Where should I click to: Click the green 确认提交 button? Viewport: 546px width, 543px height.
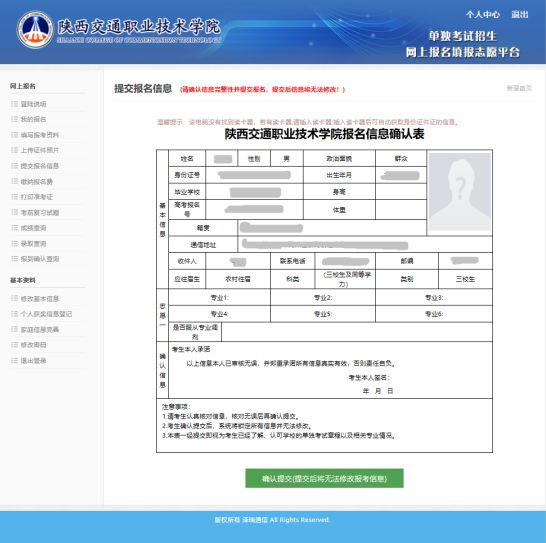click(324, 478)
